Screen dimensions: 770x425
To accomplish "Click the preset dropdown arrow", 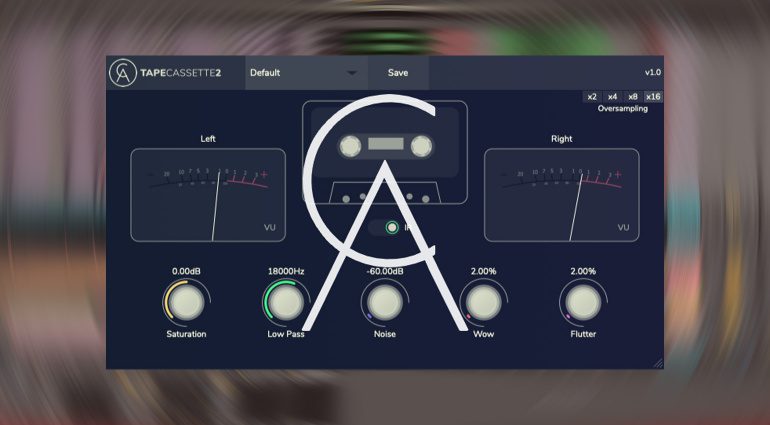I will pyautogui.click(x=351, y=73).
